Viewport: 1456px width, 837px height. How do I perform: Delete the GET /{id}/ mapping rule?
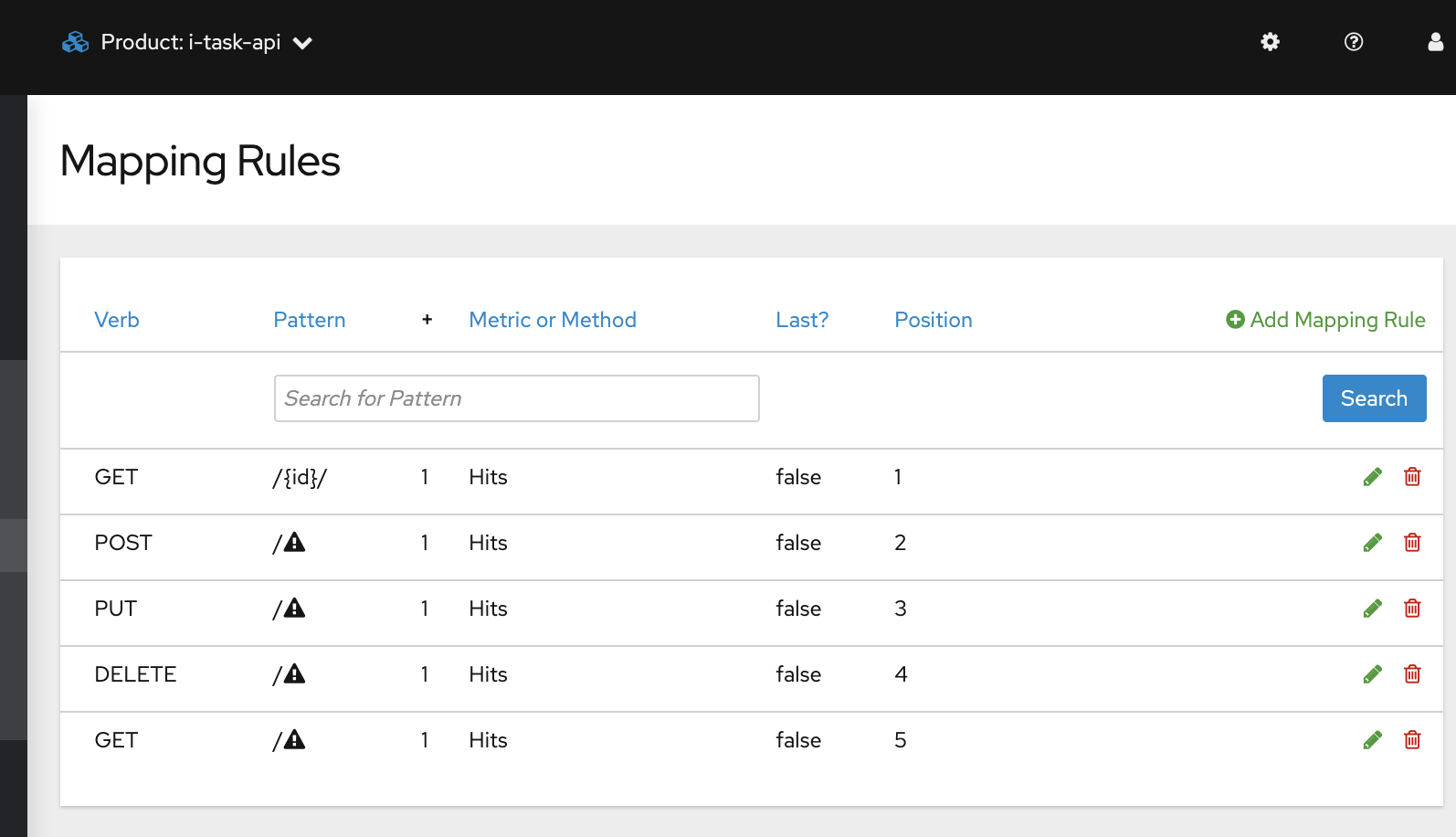click(1412, 477)
